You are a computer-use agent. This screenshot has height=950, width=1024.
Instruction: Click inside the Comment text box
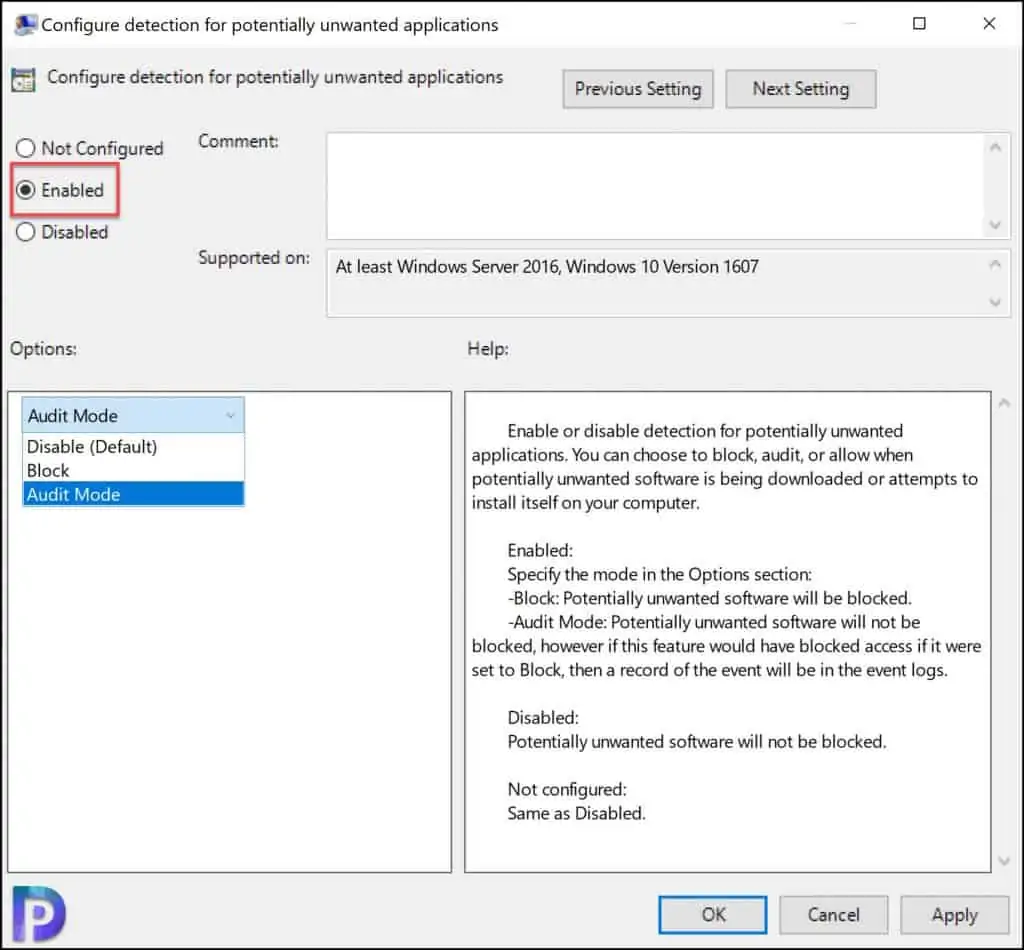655,186
